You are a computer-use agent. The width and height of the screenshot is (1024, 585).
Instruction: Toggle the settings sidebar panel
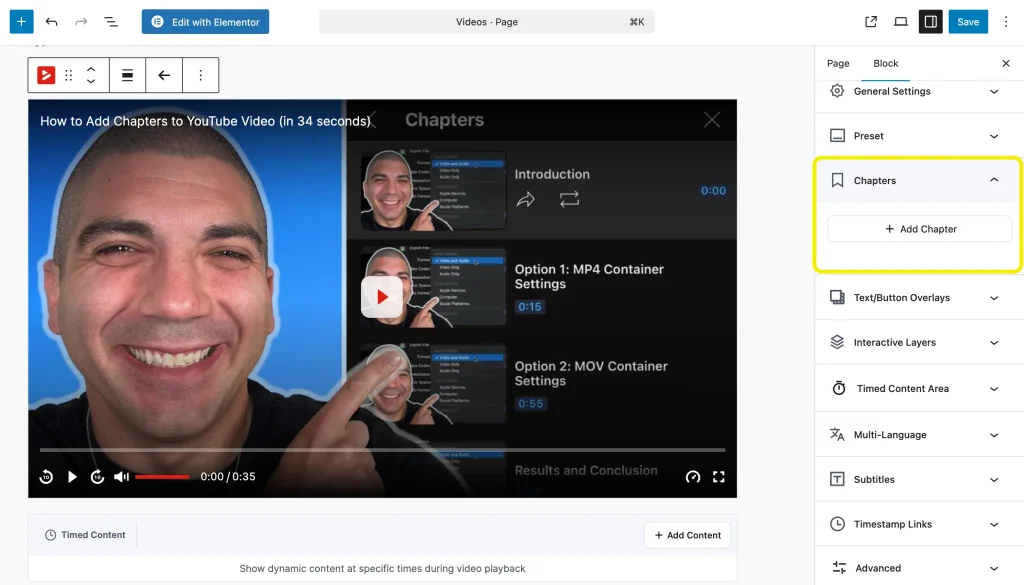[x=930, y=21]
